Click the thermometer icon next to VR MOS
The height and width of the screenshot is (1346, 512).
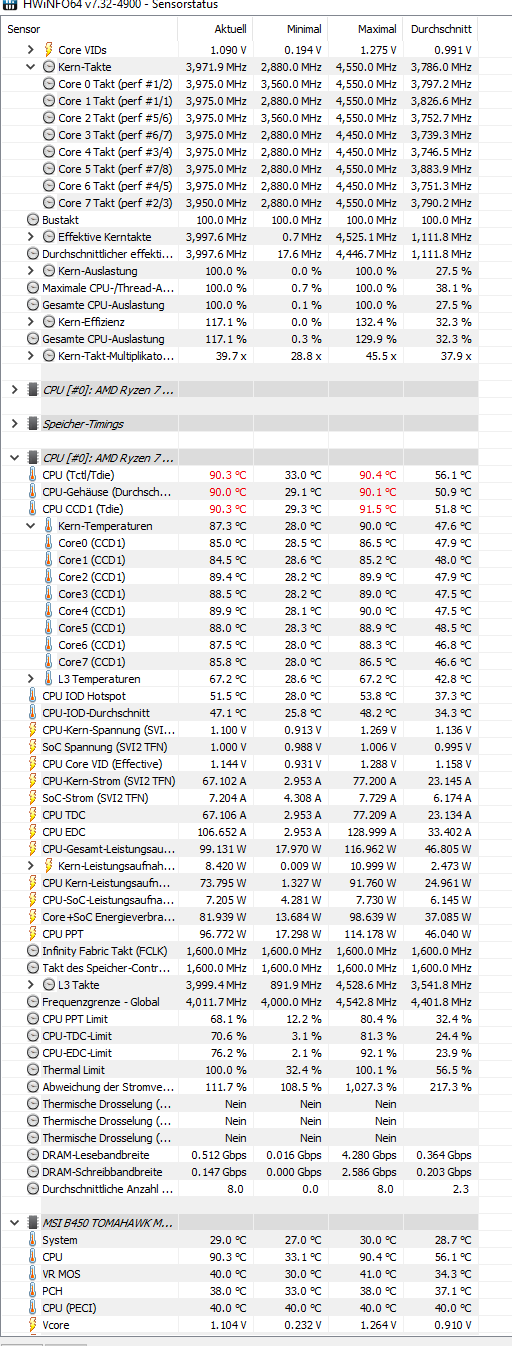33,1273
